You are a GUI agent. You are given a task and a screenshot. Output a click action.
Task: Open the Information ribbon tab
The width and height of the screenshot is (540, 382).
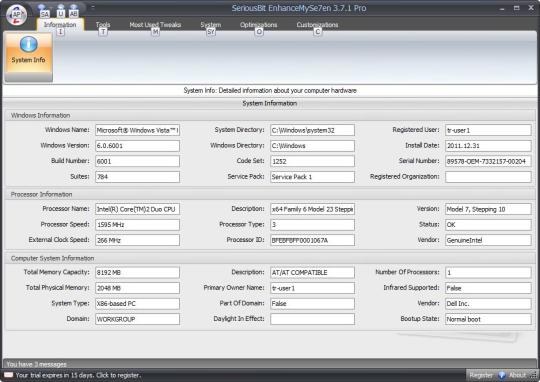(60, 24)
